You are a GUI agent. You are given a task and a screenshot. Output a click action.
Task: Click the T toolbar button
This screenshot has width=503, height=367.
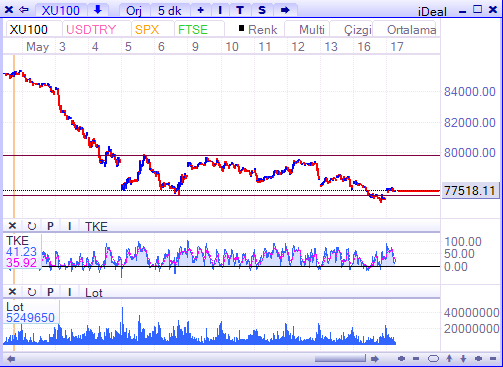240,10
